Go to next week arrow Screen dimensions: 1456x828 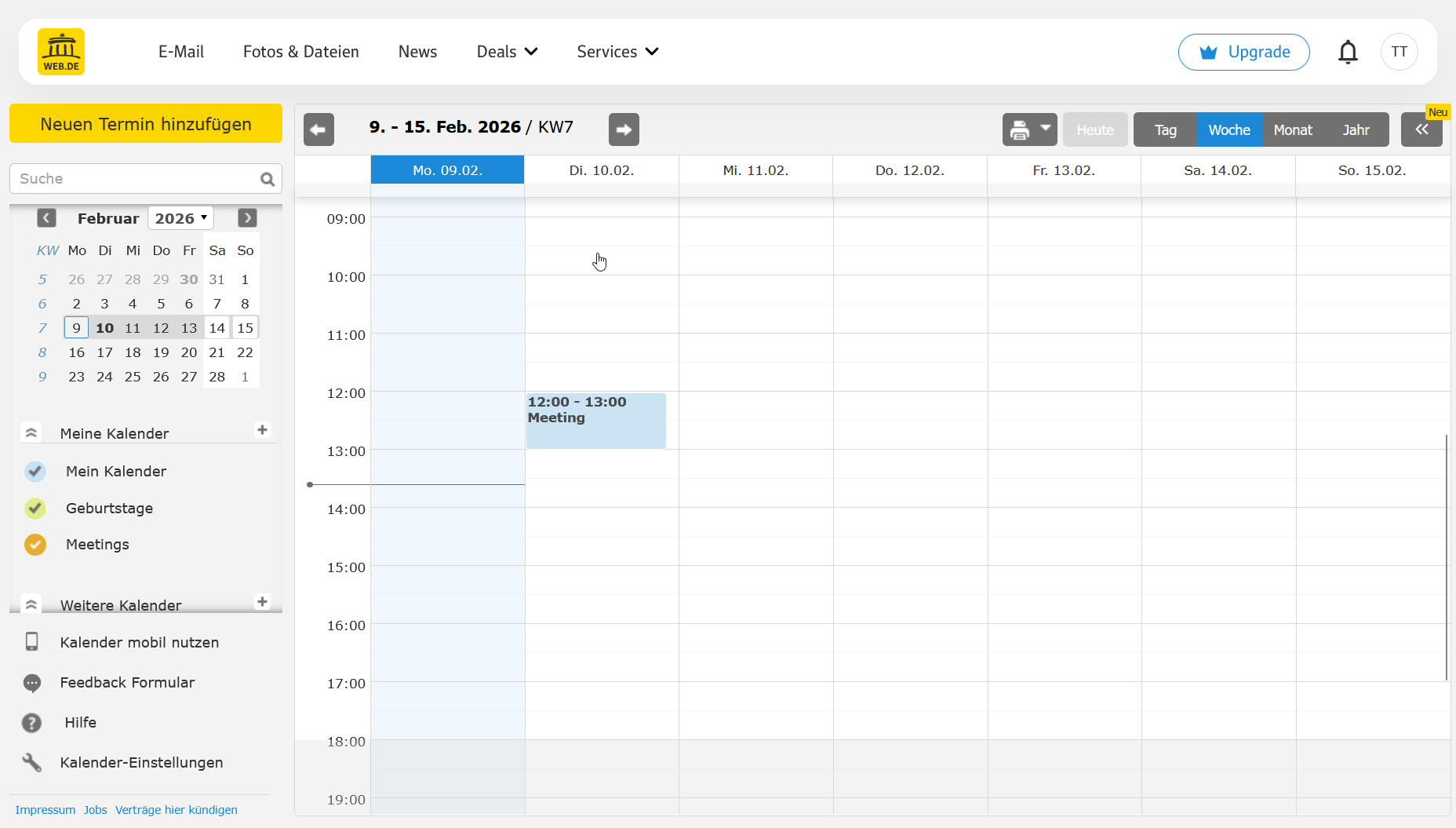tap(624, 129)
